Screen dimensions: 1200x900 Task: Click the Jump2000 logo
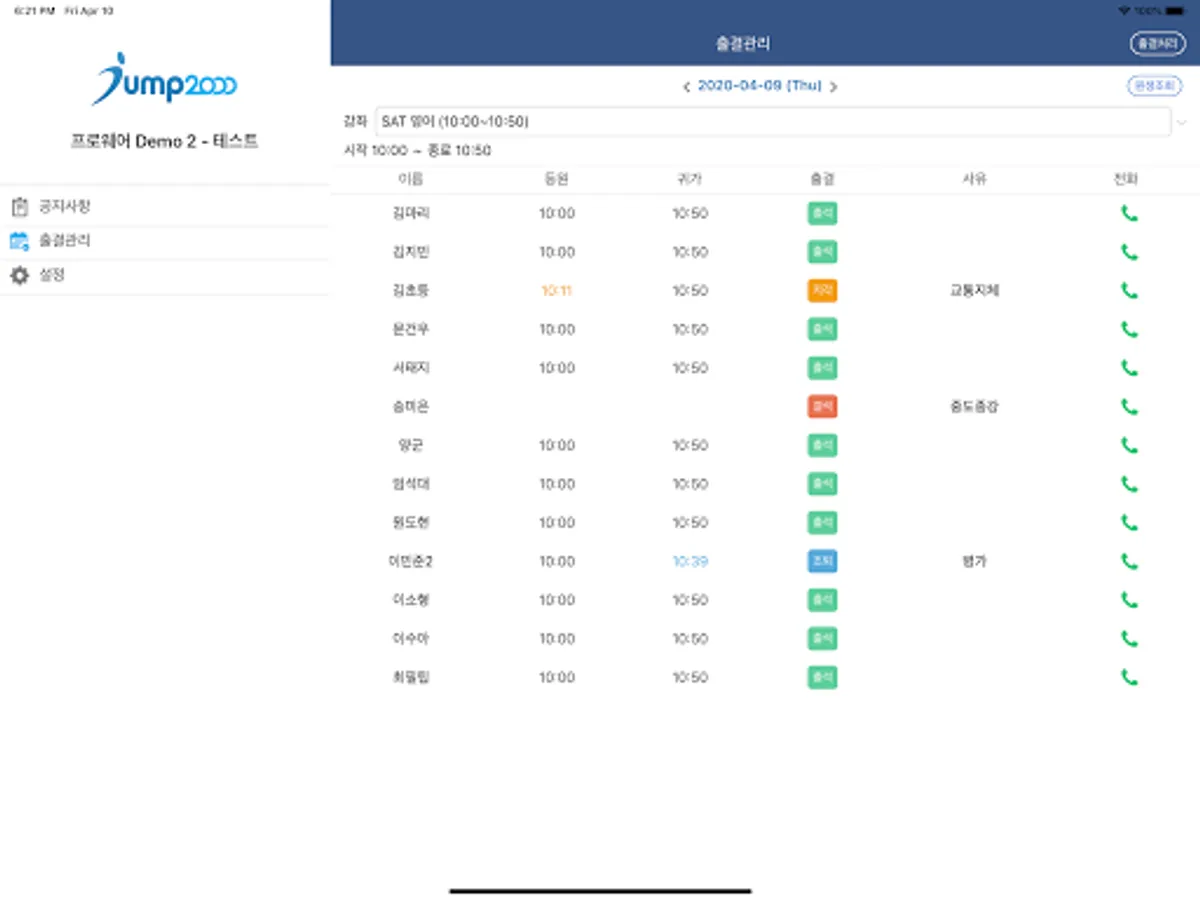164,80
